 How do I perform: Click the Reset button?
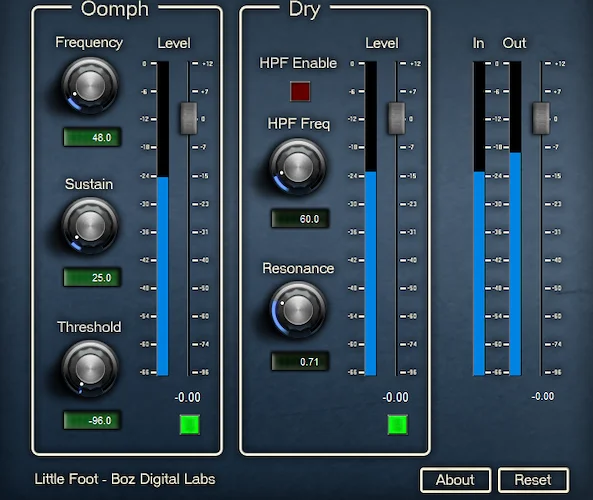(533, 480)
